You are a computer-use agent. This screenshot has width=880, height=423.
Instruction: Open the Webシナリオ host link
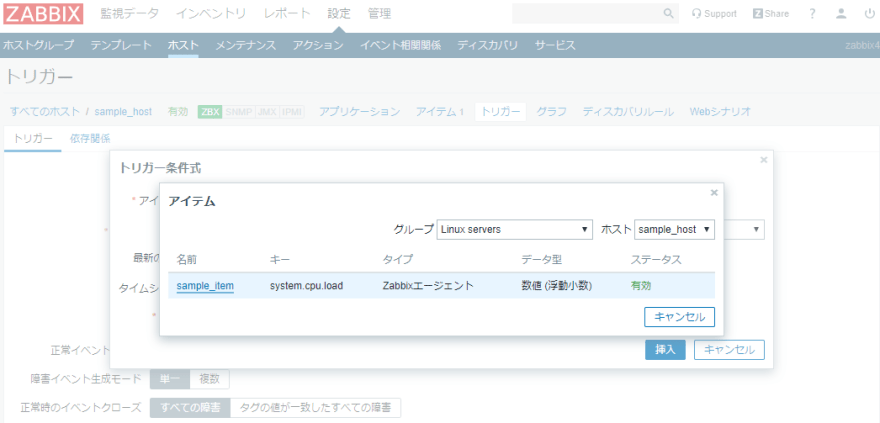pyautogui.click(x=720, y=112)
